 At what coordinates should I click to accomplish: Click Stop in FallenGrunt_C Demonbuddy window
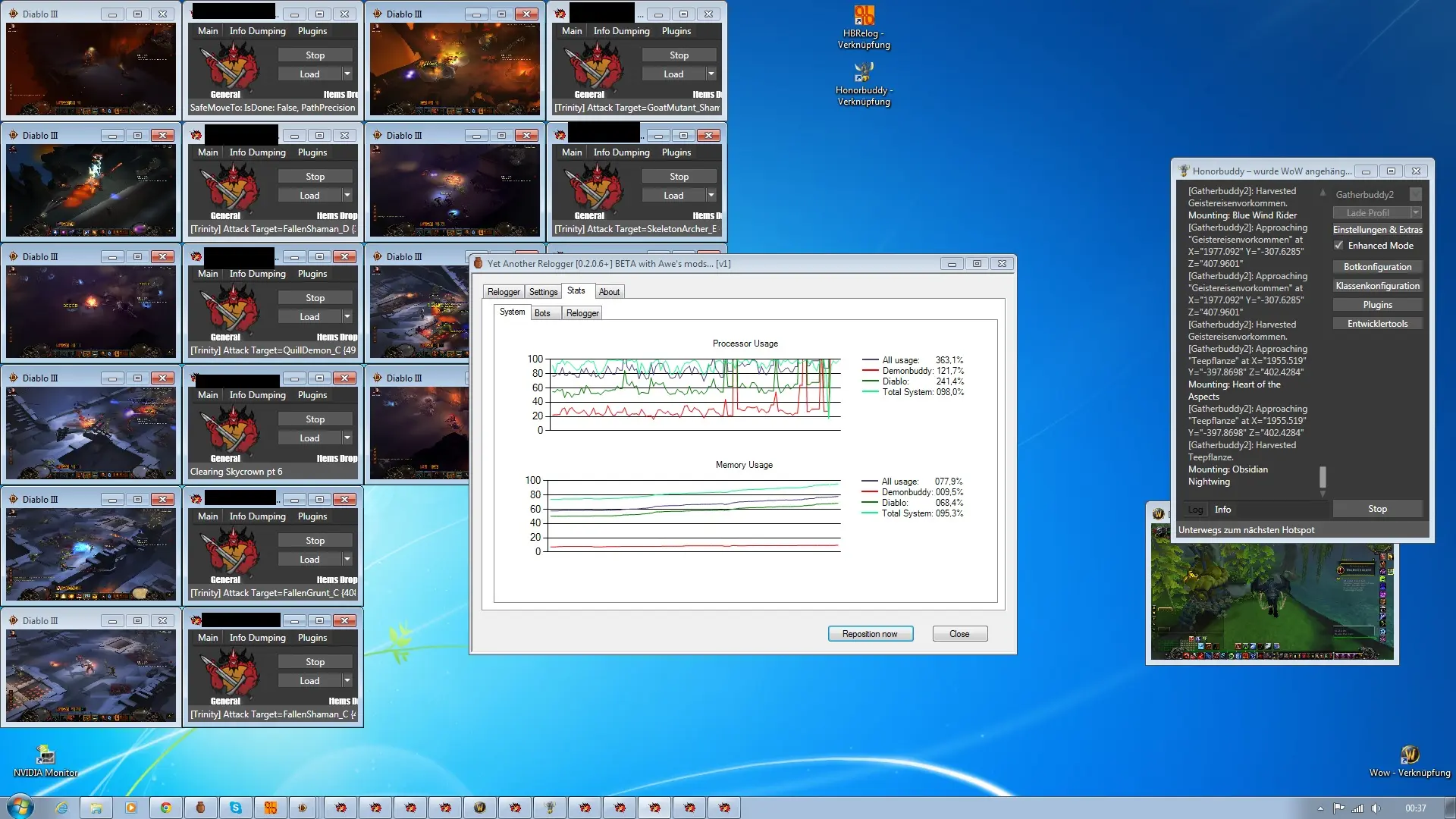(315, 541)
